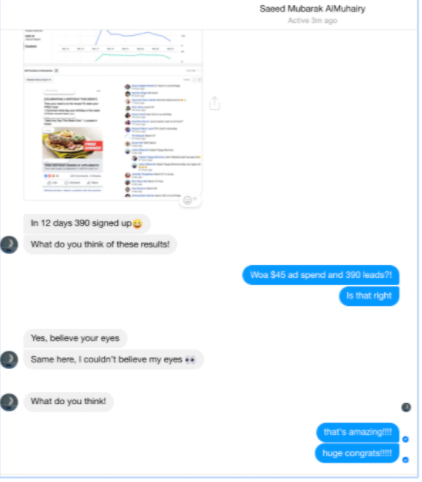The height and width of the screenshot is (482, 422).
Task: Click the share icon beside the shared screenshot
Action: [215, 103]
